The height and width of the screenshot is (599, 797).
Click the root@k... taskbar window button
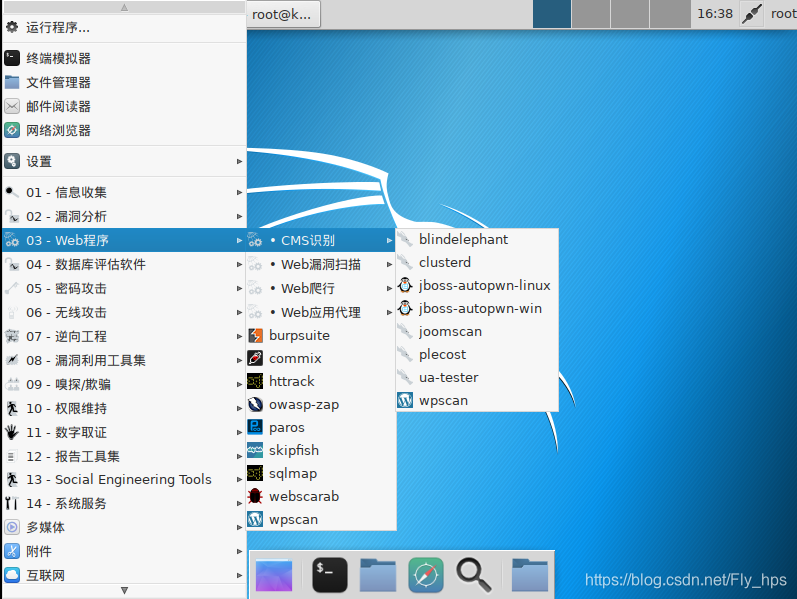284,14
